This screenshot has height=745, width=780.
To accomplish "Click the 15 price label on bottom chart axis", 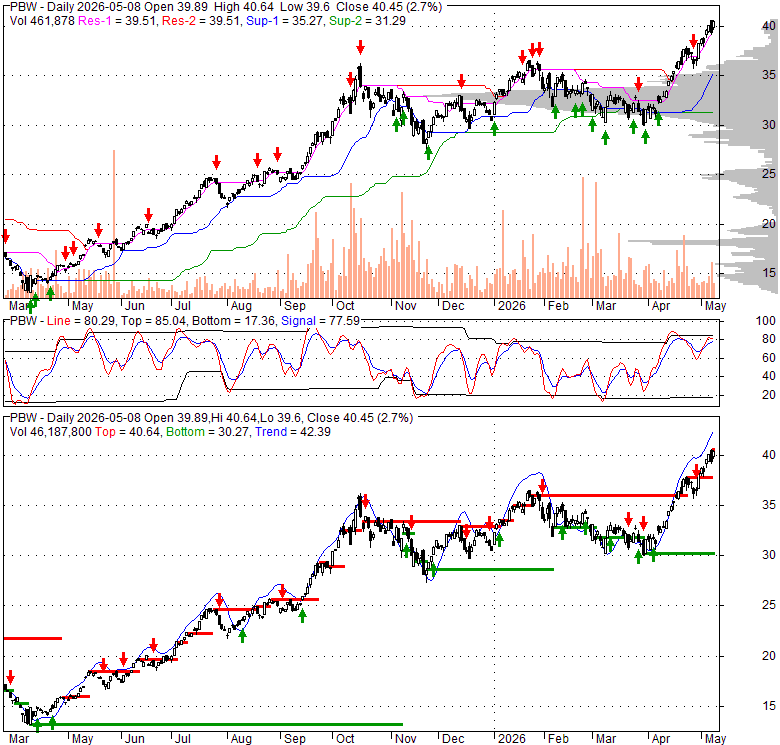I will pos(769,705).
